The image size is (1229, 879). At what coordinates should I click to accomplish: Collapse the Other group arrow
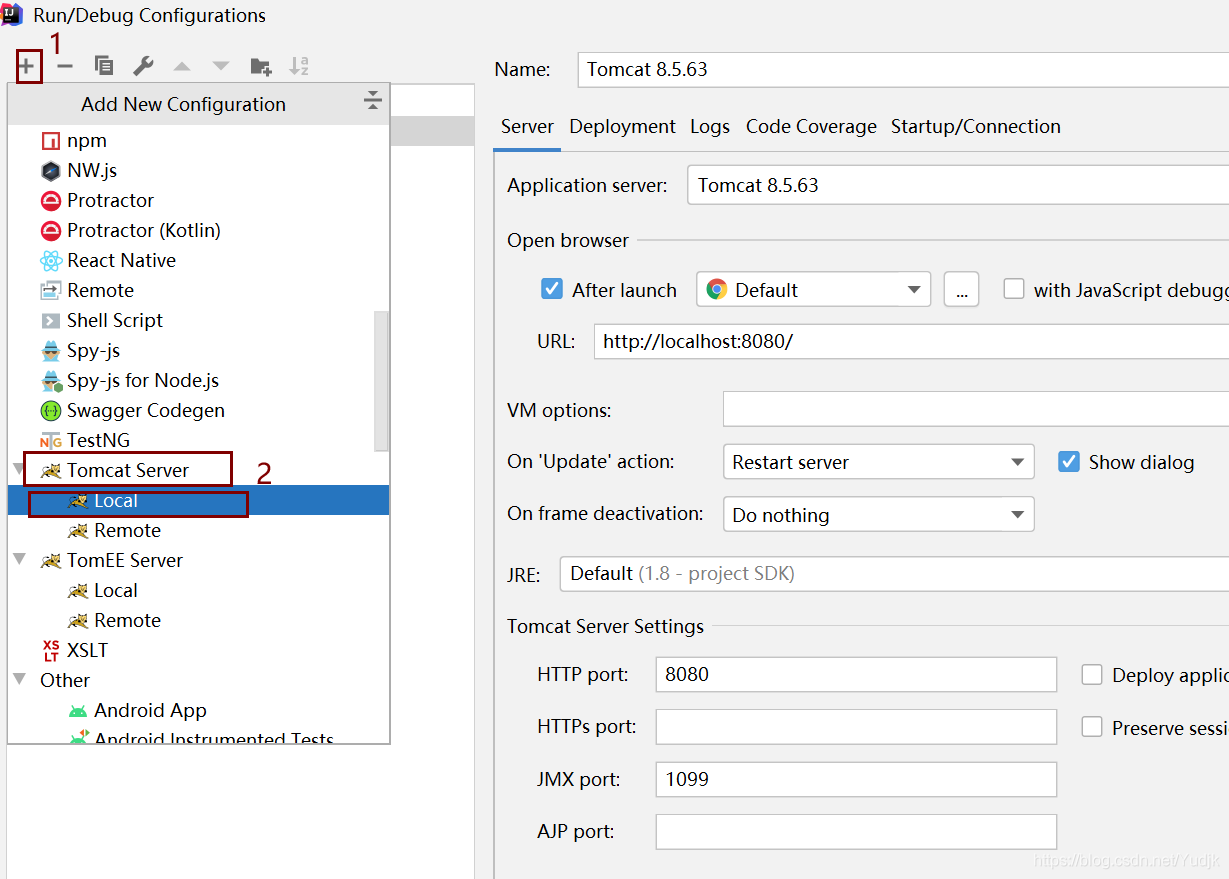[20, 680]
